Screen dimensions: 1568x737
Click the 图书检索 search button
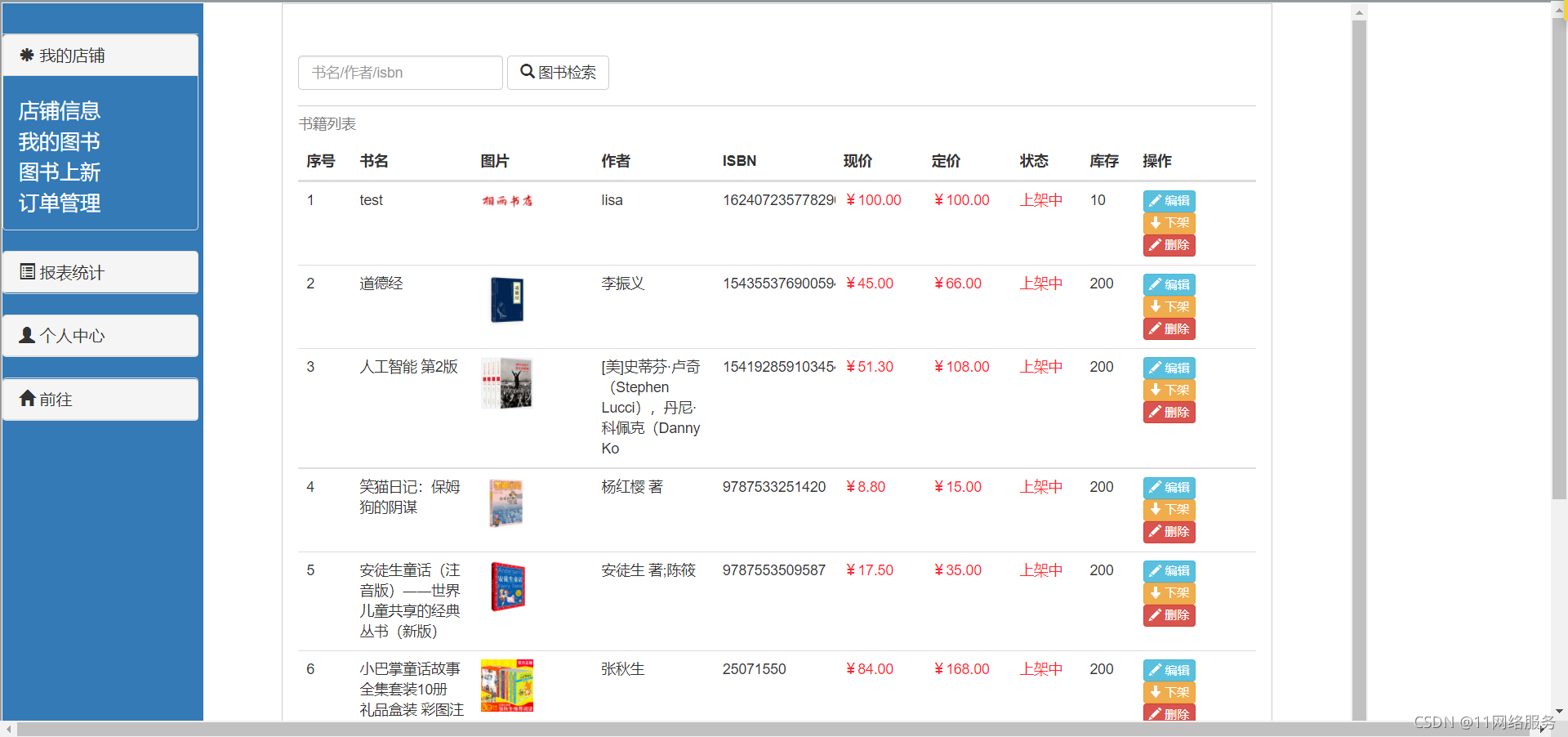[558, 73]
